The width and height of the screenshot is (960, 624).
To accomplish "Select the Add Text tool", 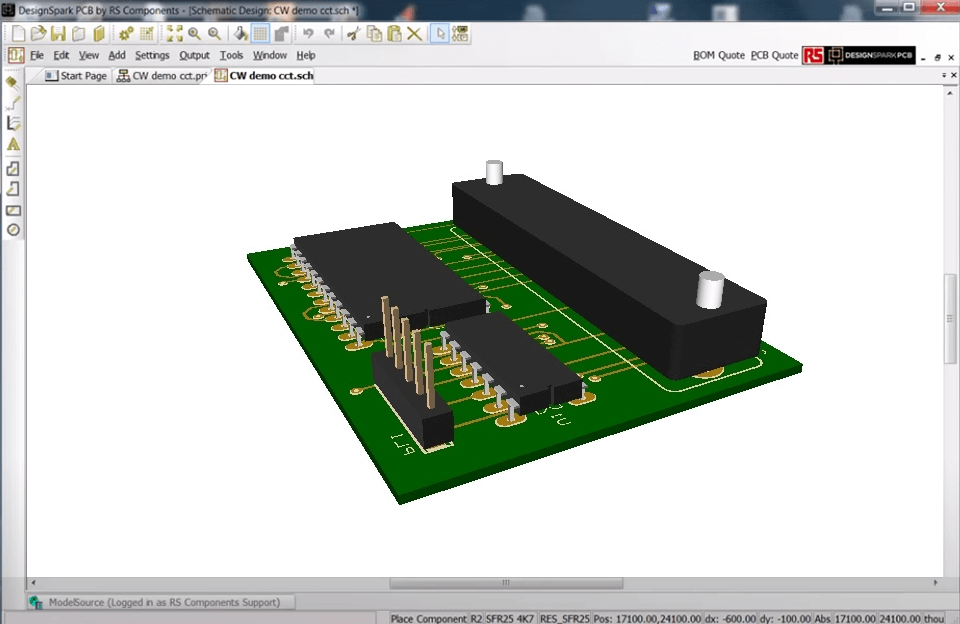I will pyautogui.click(x=13, y=144).
